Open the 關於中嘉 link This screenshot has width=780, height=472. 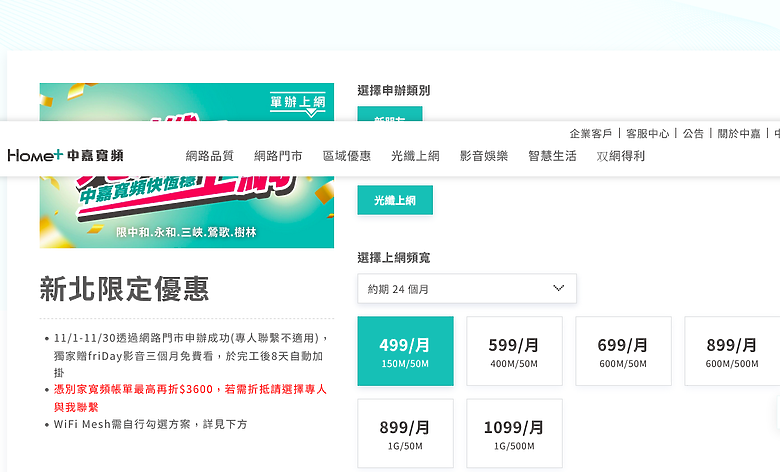click(739, 133)
